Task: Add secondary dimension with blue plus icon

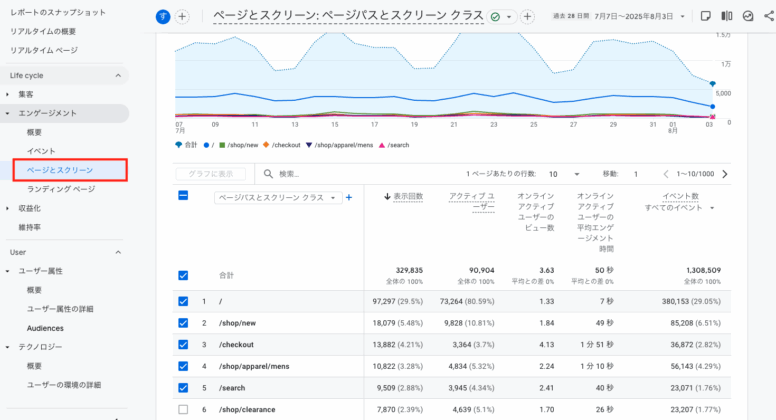Action: [x=349, y=198]
